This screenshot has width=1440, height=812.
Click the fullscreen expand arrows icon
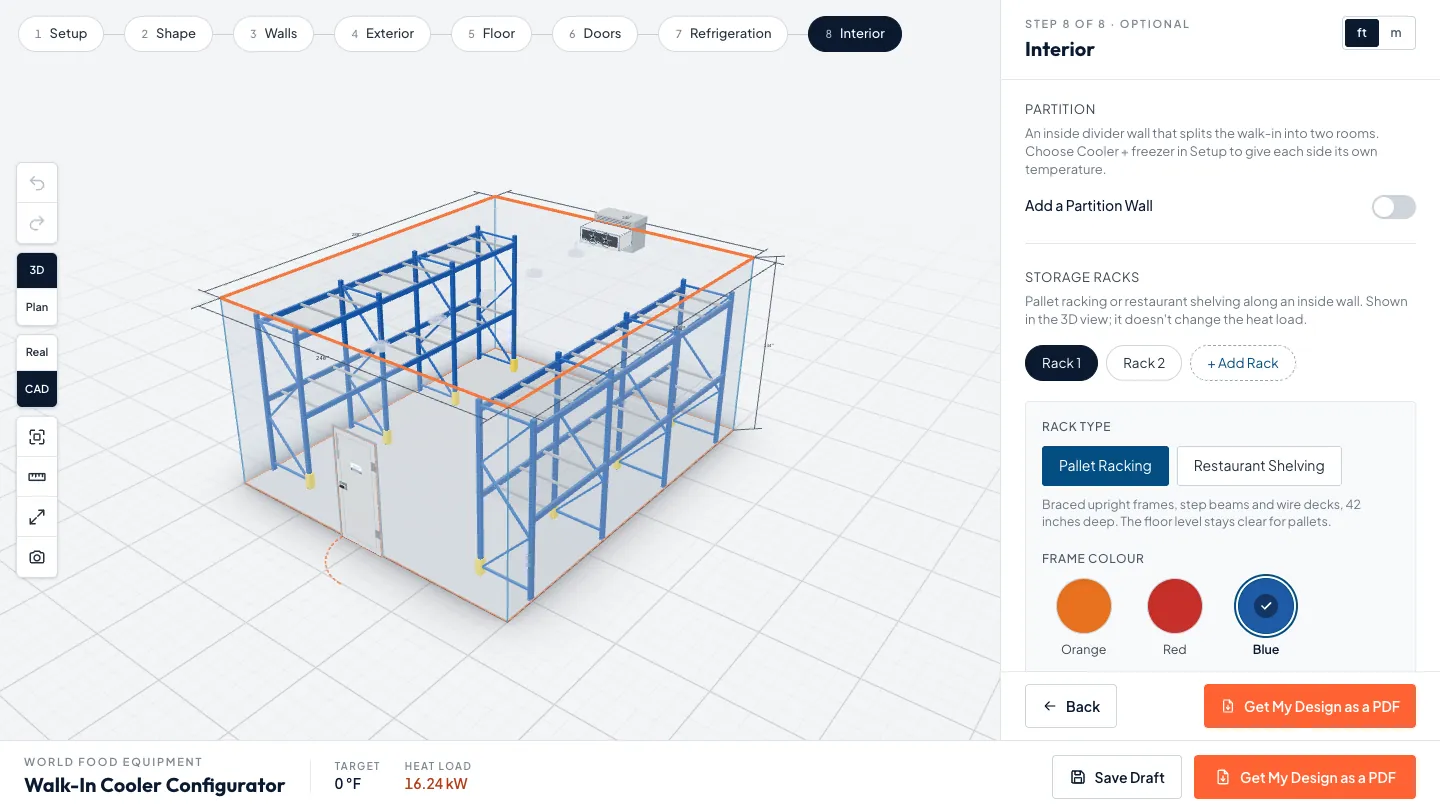[37, 517]
